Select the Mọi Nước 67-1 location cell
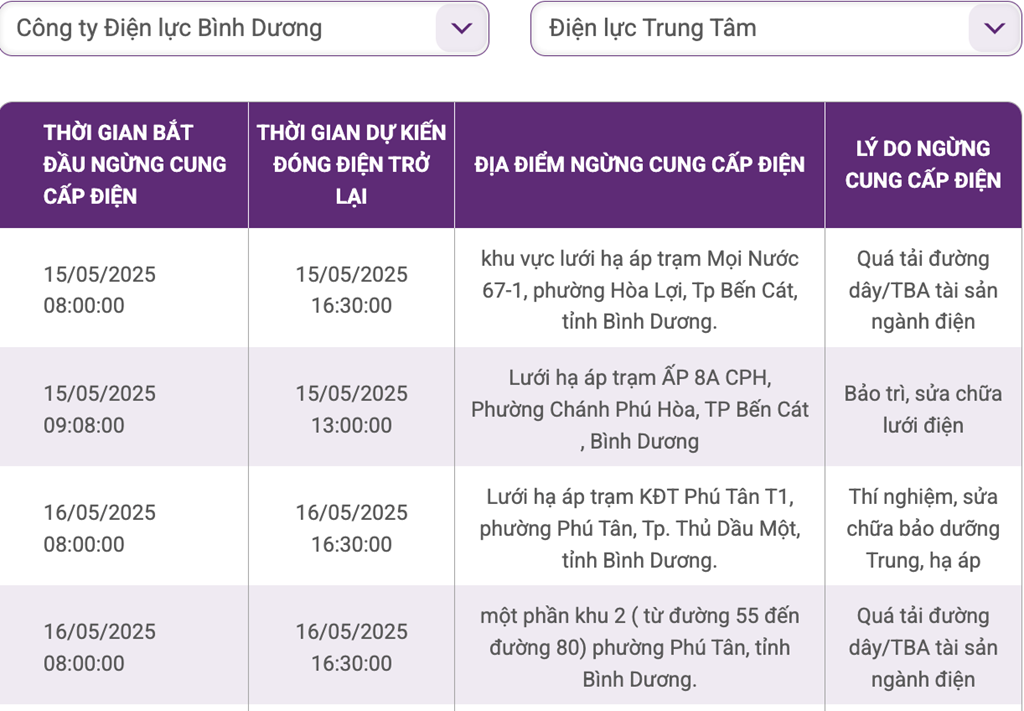 [639, 290]
